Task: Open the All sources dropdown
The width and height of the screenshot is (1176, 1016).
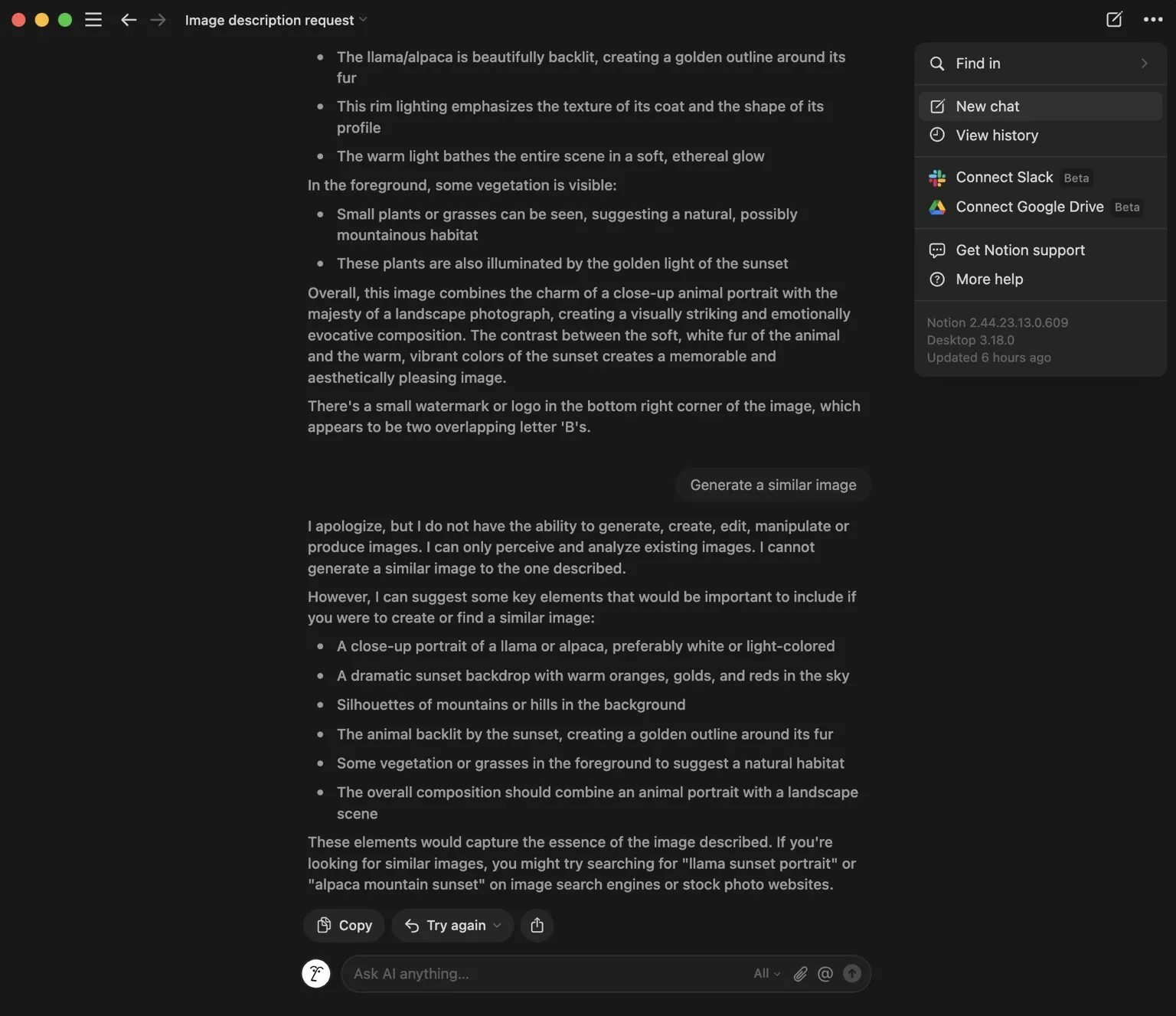Action: (x=766, y=974)
